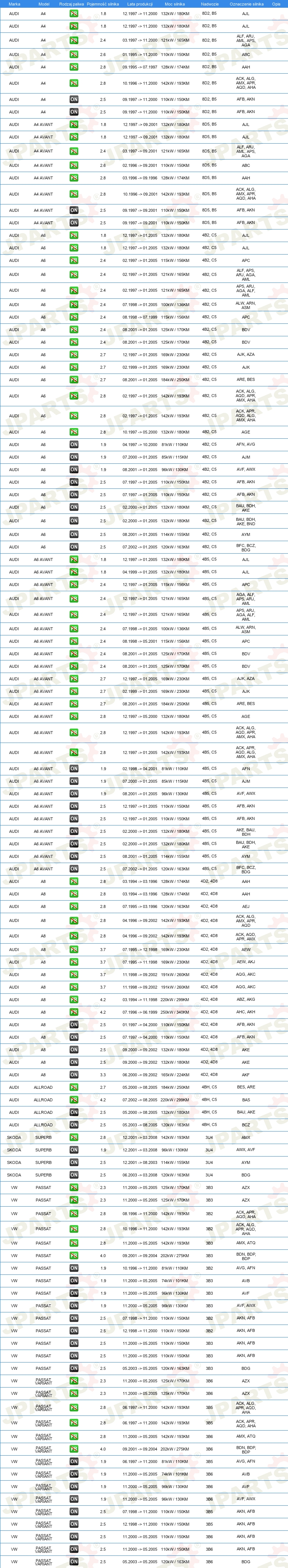The width and height of the screenshot is (288, 1568).
Task: Click the PB petrol icon in the Audi A4 2.6 ABC row
Action: [74, 55]
